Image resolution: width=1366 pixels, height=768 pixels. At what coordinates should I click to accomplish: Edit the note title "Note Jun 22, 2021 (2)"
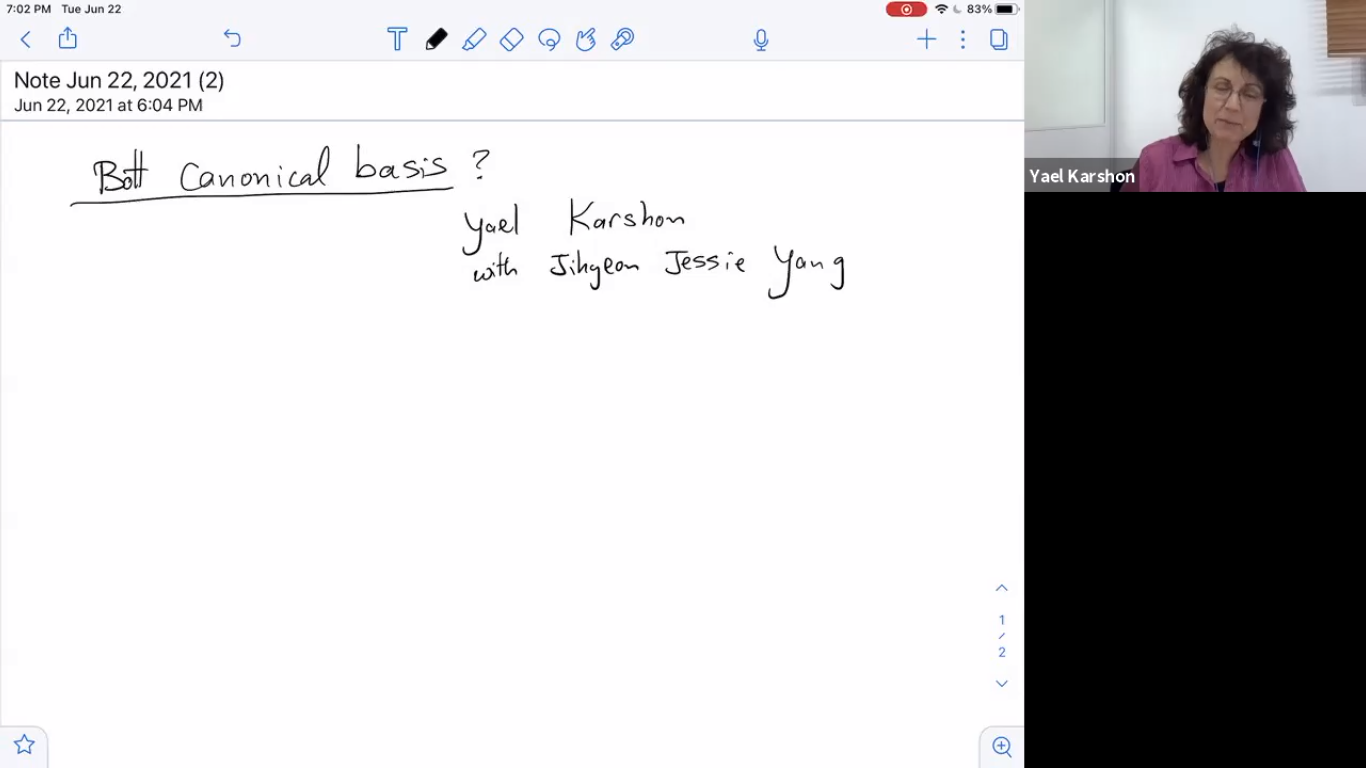coord(119,81)
